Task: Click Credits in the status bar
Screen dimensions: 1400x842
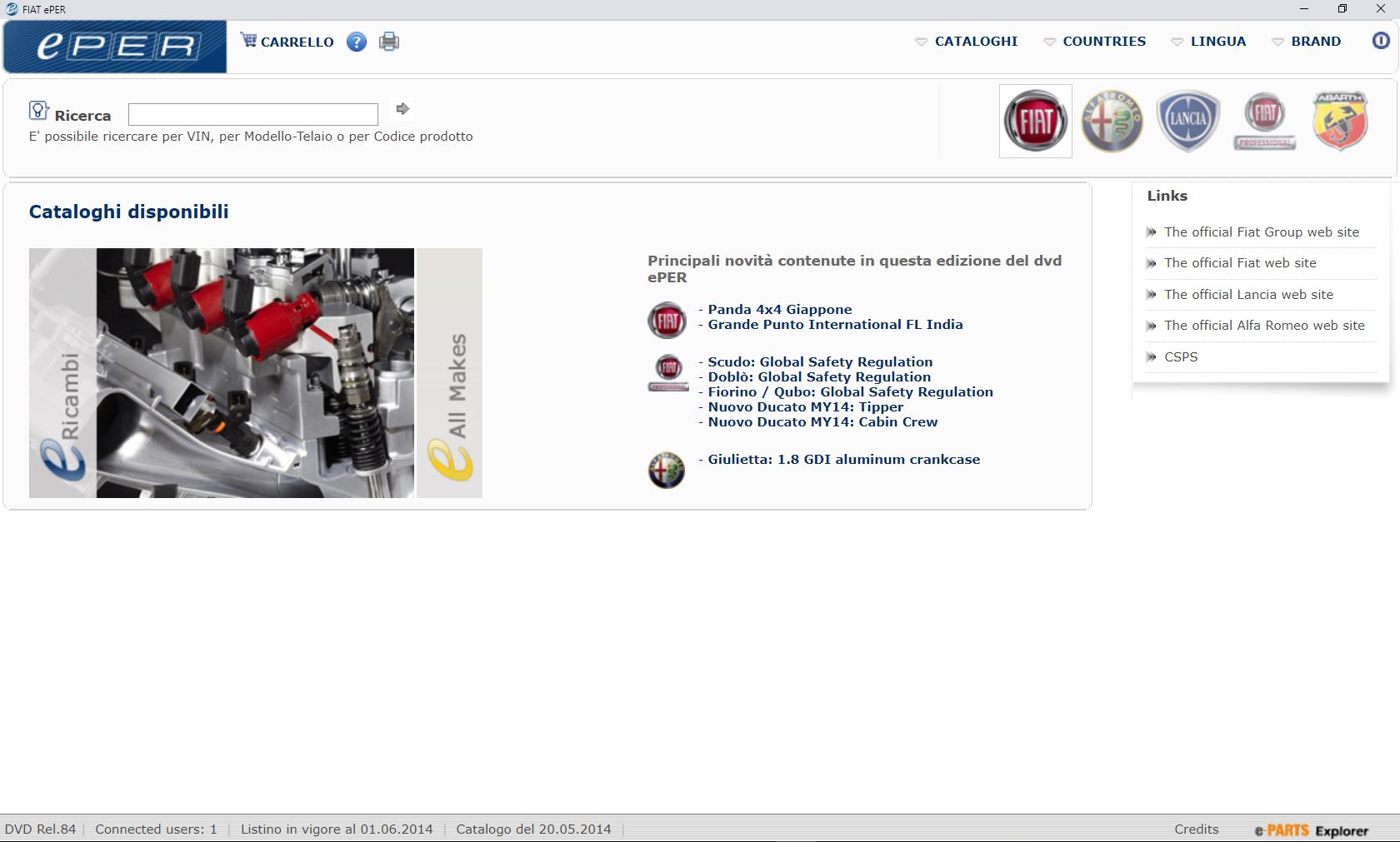Action: (1196, 830)
